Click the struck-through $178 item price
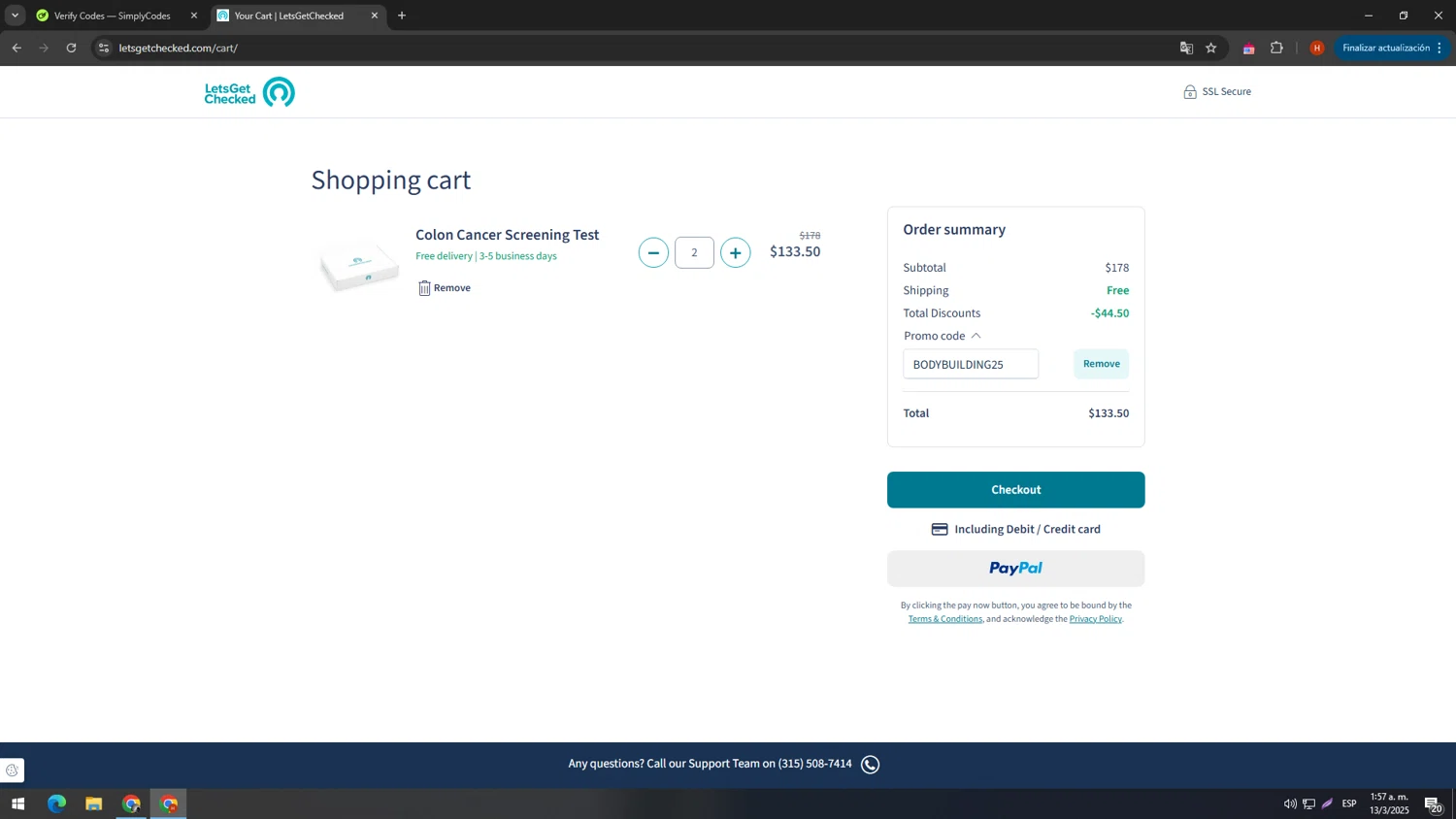This screenshot has width=1456, height=819. 810,236
